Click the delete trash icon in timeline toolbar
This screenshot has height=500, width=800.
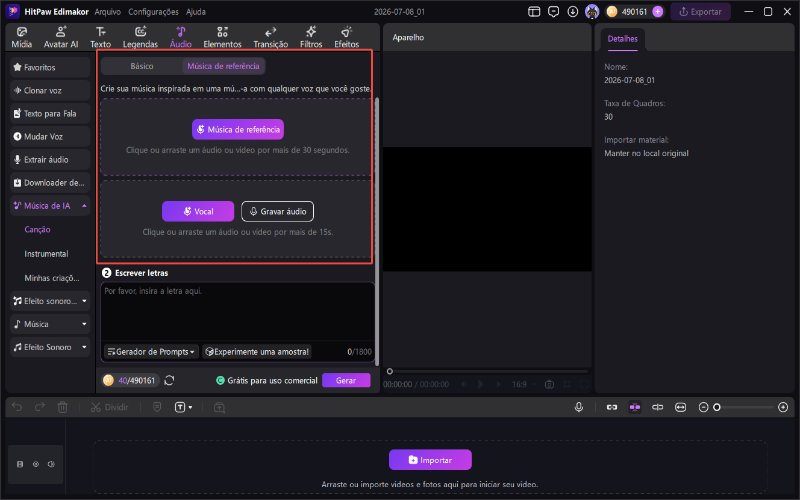pyautogui.click(x=62, y=407)
